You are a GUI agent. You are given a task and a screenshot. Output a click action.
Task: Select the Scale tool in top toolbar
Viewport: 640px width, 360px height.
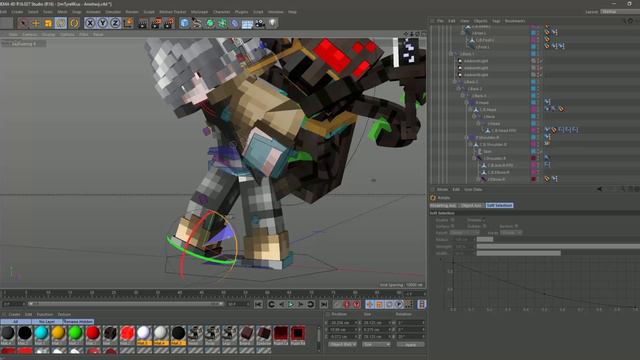click(48, 23)
